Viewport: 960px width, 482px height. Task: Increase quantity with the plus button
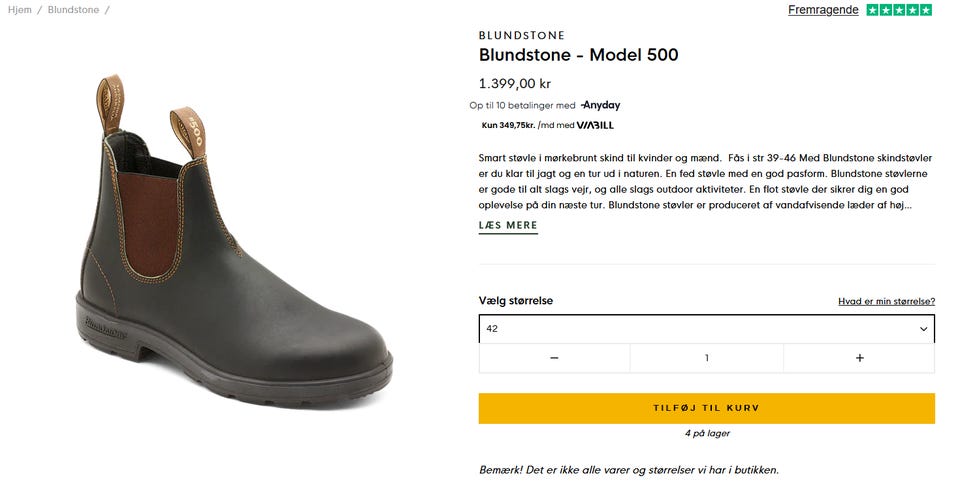859,358
